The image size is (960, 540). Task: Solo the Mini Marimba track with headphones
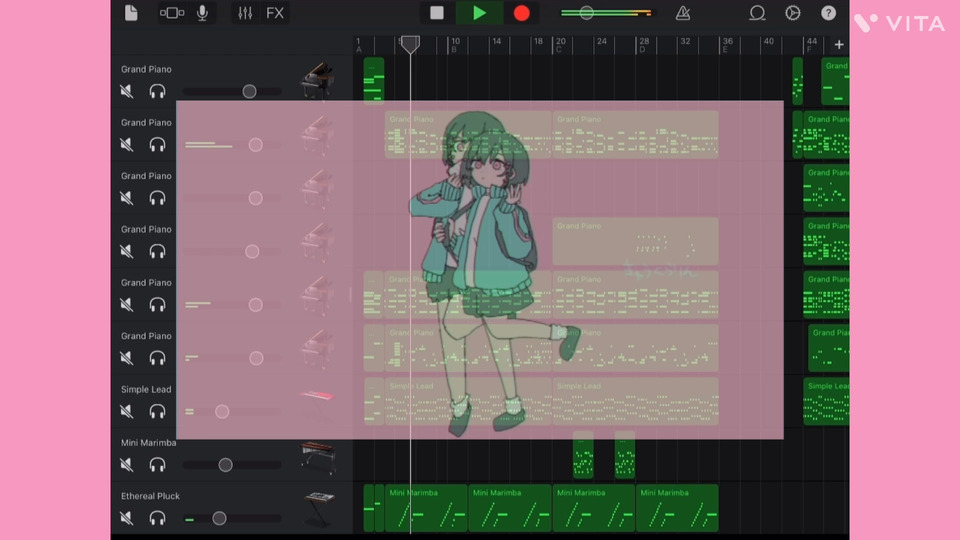[157, 465]
